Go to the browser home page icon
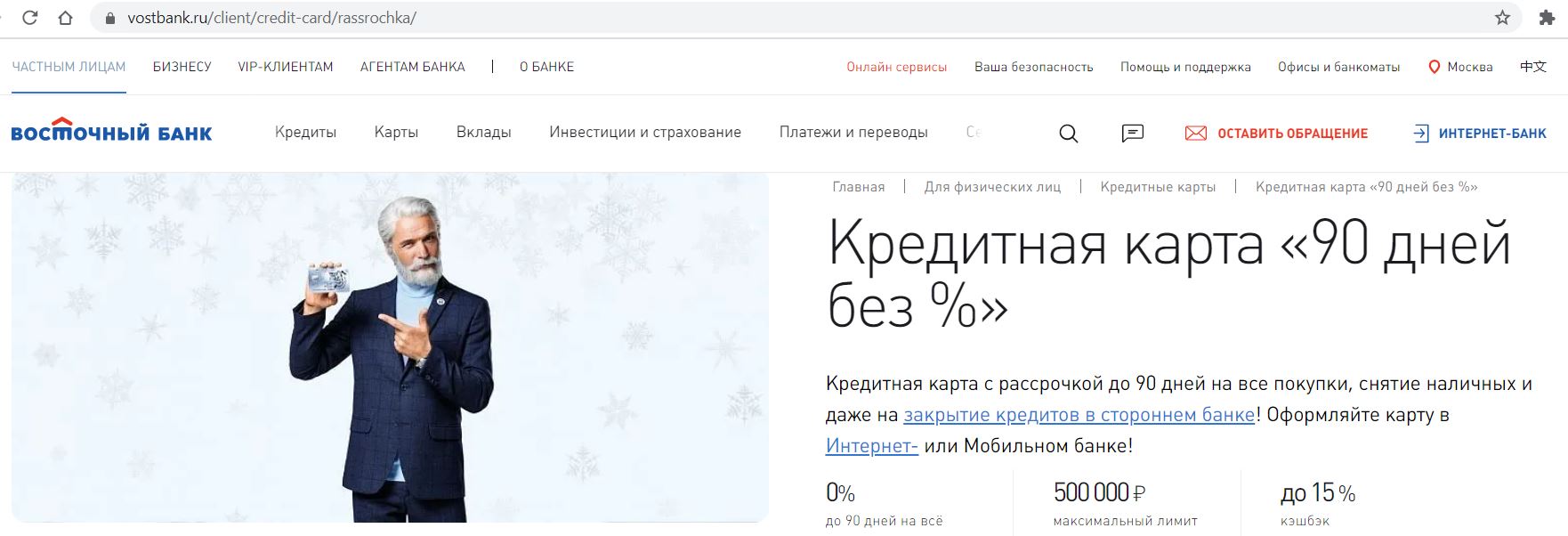 (65, 18)
